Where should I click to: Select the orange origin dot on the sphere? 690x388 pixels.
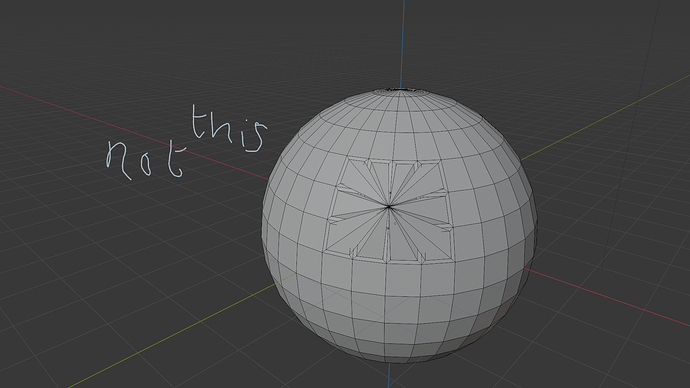[x=395, y=223]
